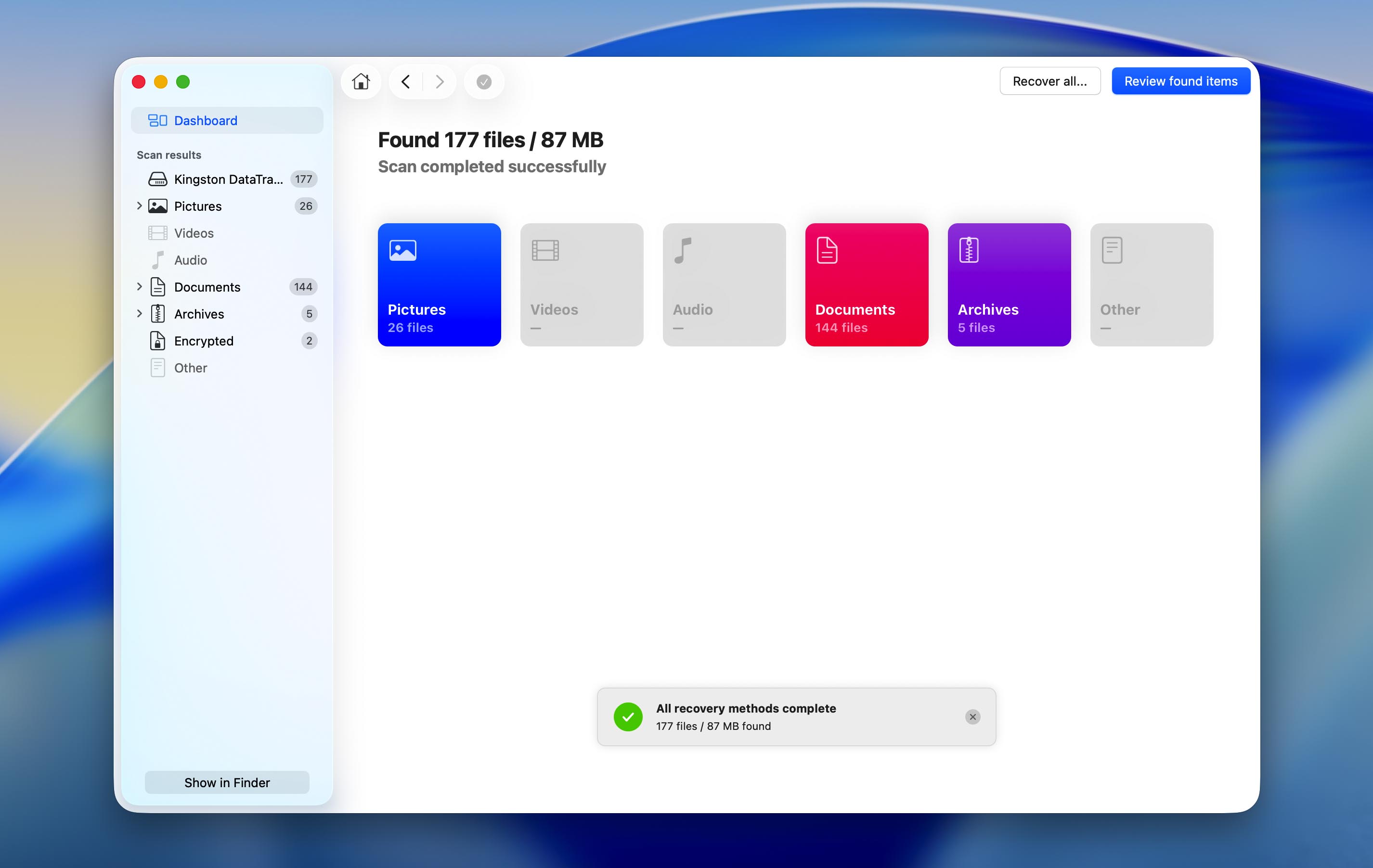This screenshot has width=1373, height=868.
Task: Click the page icon on Documents card
Action: pos(827,250)
